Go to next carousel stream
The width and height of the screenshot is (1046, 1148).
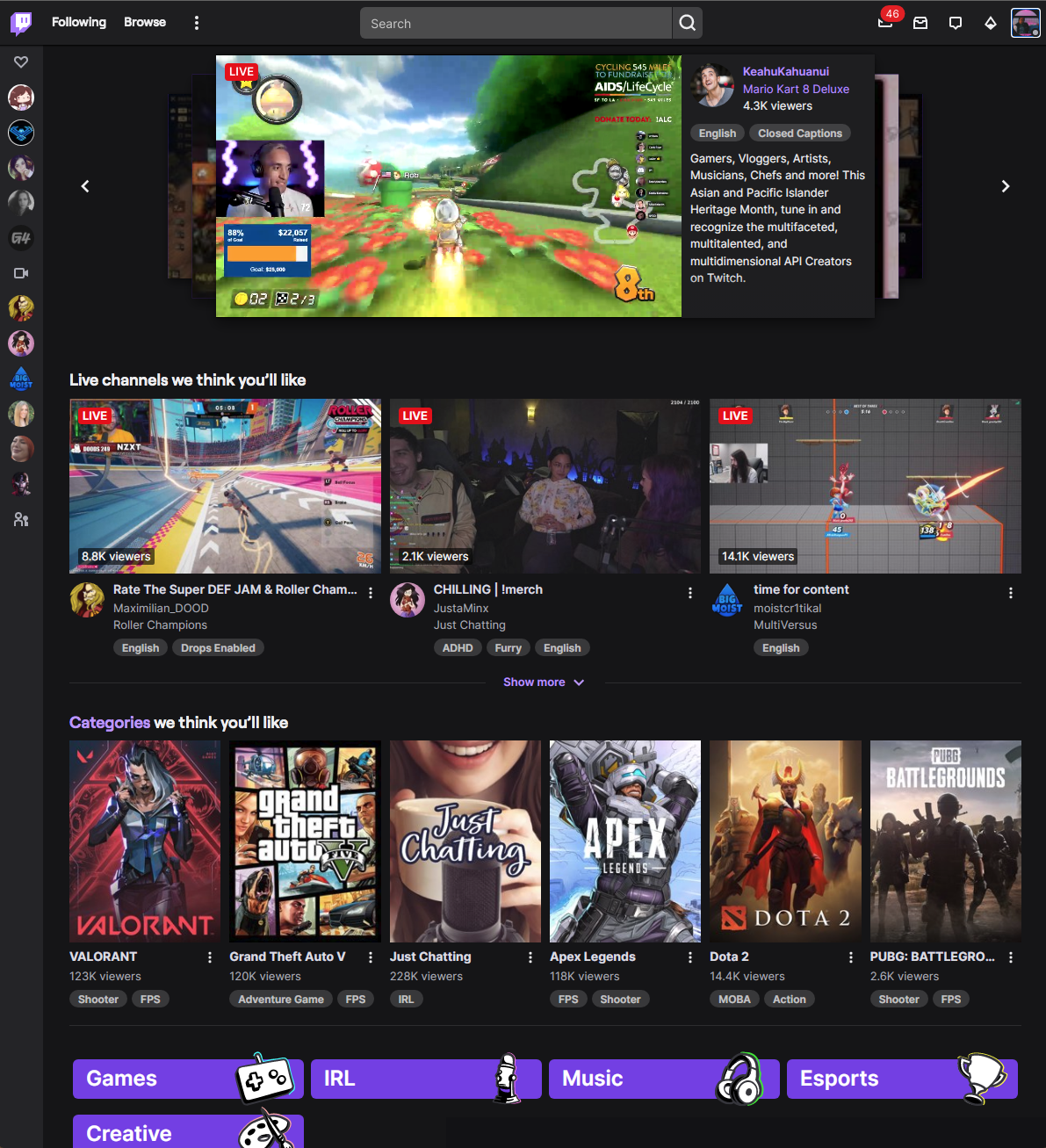pos(1006,186)
